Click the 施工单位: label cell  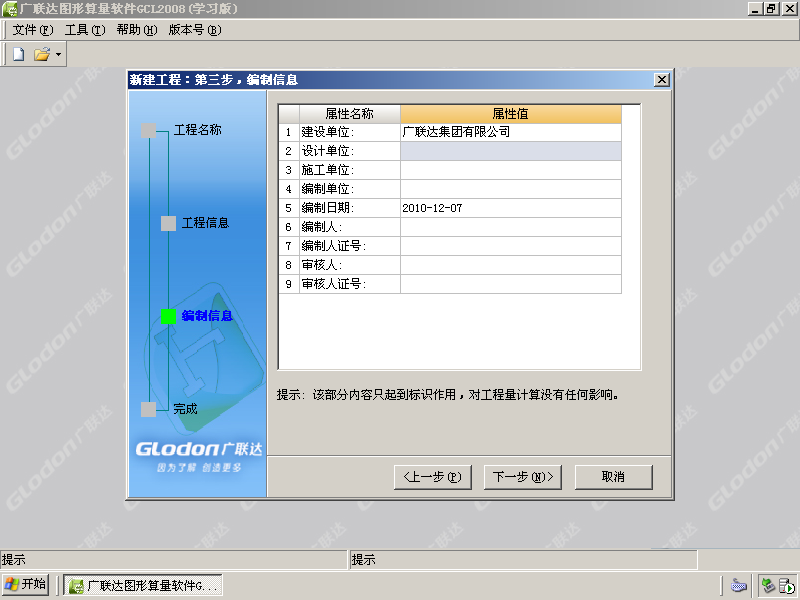[349, 170]
